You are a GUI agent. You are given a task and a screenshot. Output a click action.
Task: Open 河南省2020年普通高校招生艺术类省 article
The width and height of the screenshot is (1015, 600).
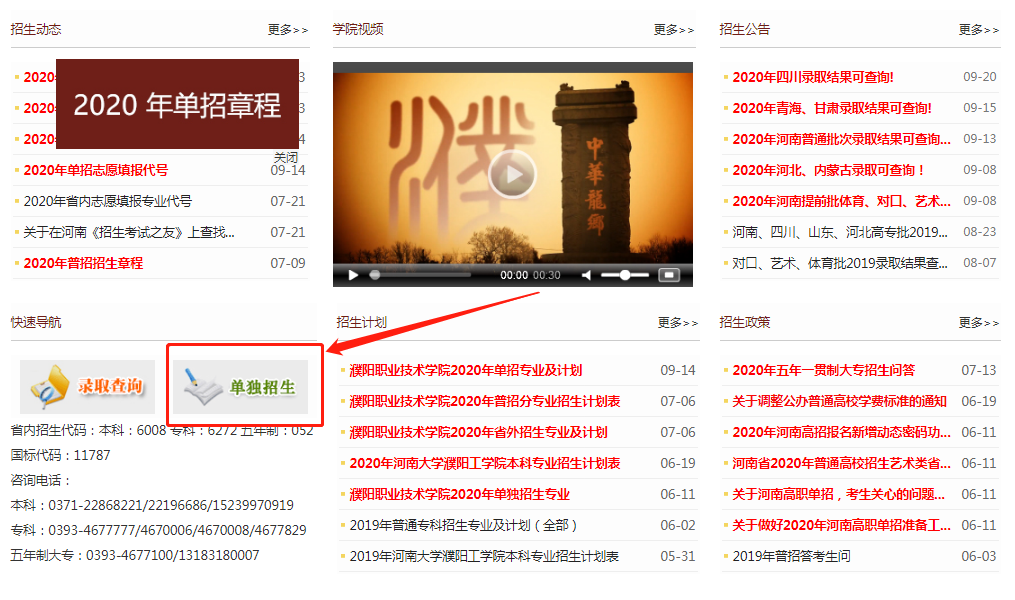click(x=842, y=463)
